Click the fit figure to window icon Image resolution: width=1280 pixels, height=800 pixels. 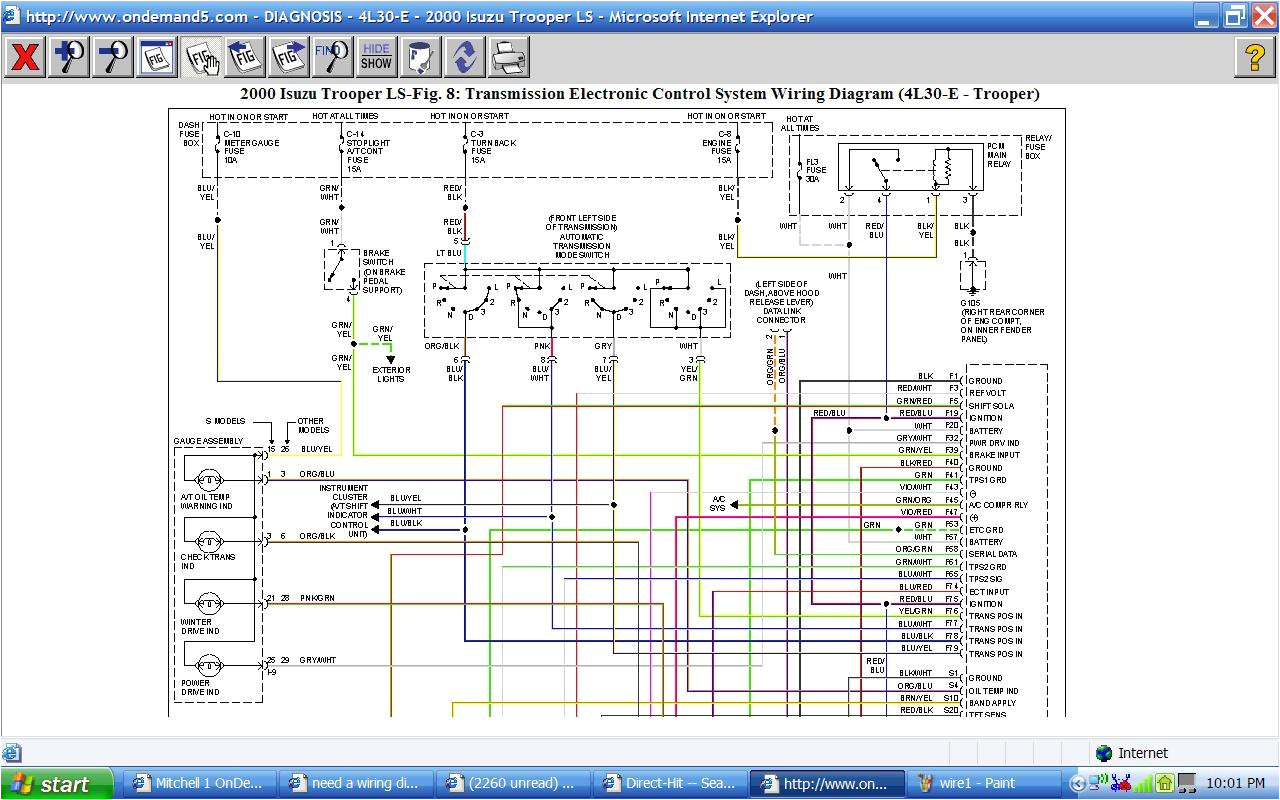(x=157, y=57)
